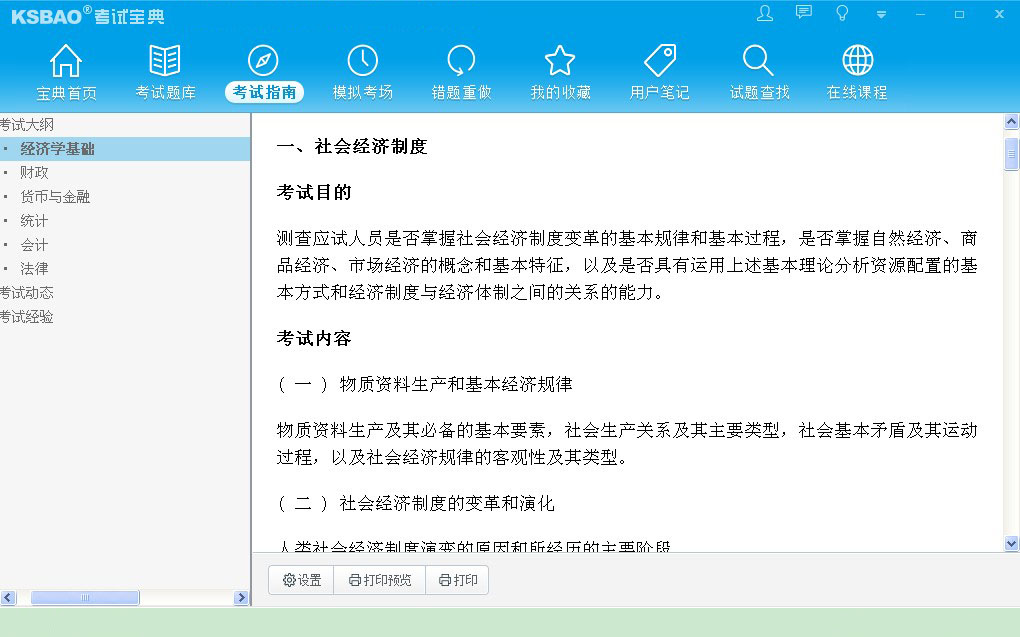Select 会计 in the sidebar tree
This screenshot has height=637, width=1020.
[34, 245]
